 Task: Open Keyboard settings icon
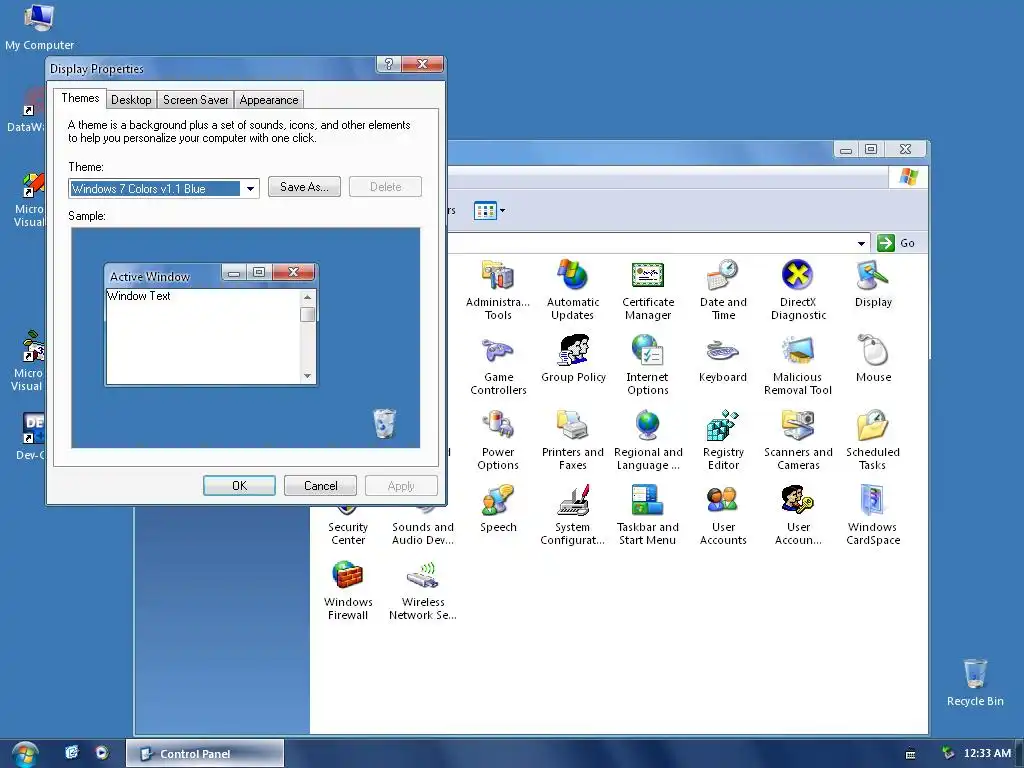[x=722, y=359]
